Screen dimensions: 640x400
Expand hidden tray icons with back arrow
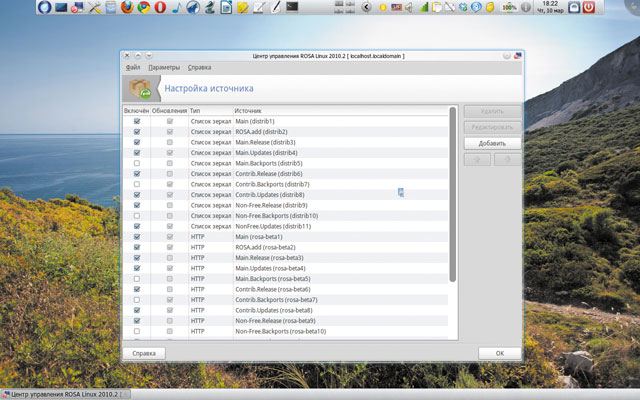(367, 7)
